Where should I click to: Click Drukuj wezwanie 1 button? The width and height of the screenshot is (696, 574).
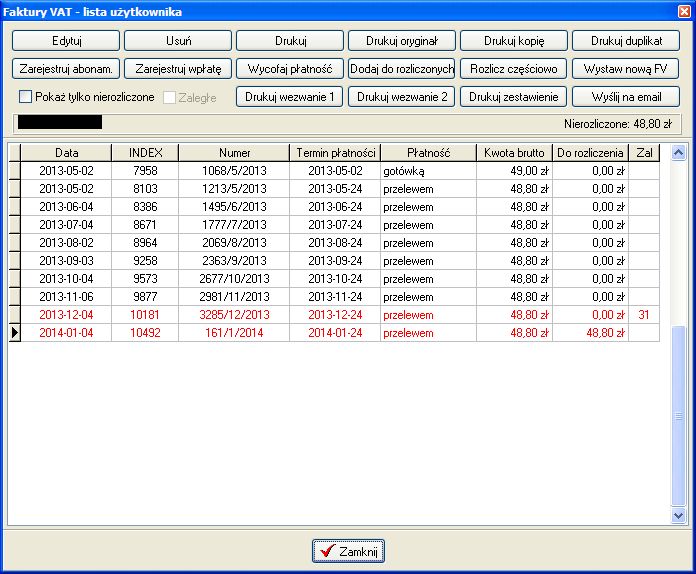[x=290, y=97]
